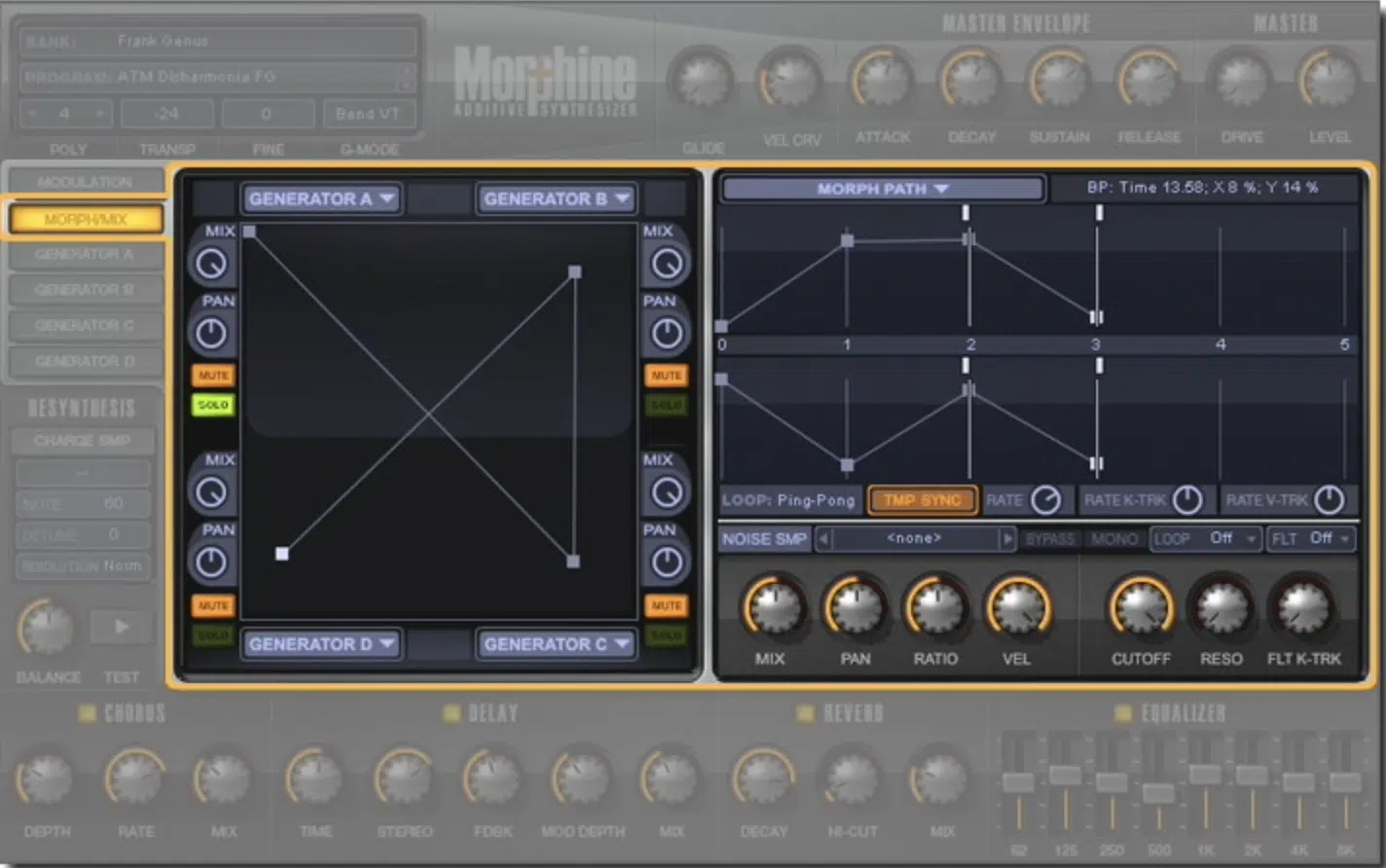Image resolution: width=1386 pixels, height=868 pixels.
Task: Turn the Generator C PAN knob
Action: (x=667, y=562)
